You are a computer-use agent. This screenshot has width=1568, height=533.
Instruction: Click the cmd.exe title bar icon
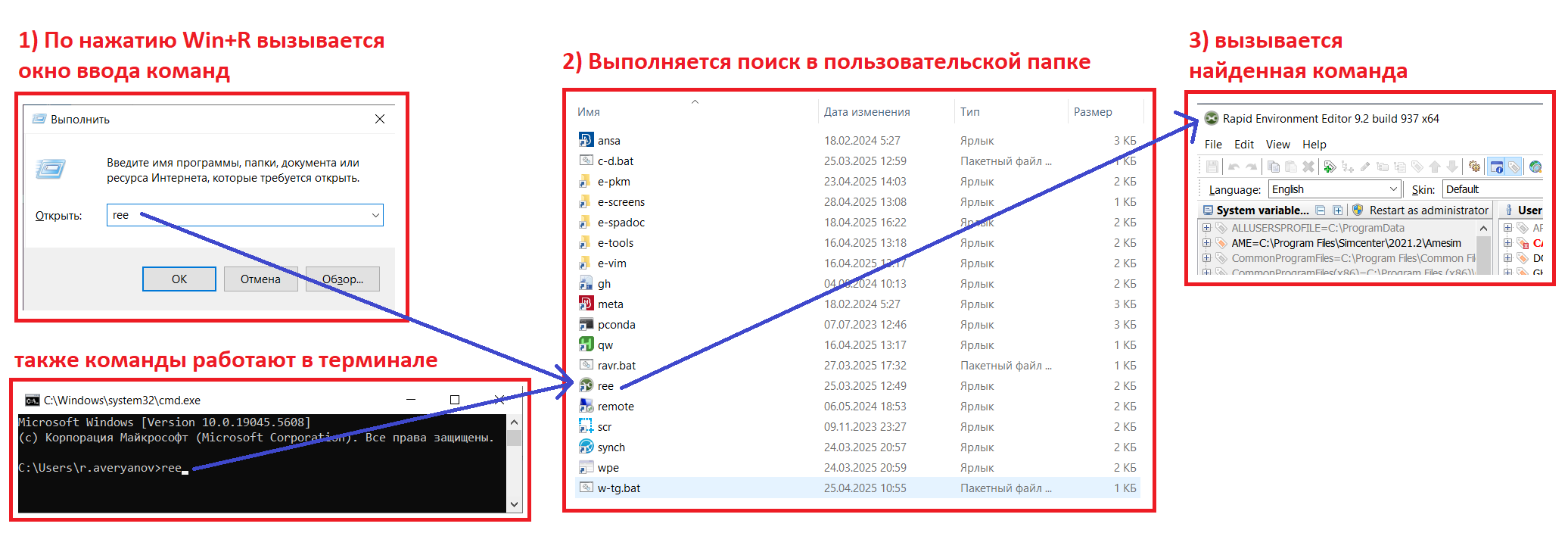point(32,400)
